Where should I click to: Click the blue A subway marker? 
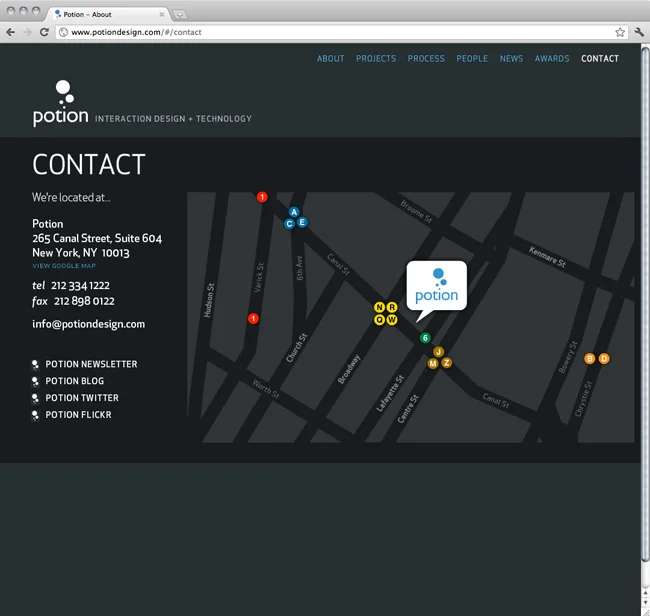(294, 212)
